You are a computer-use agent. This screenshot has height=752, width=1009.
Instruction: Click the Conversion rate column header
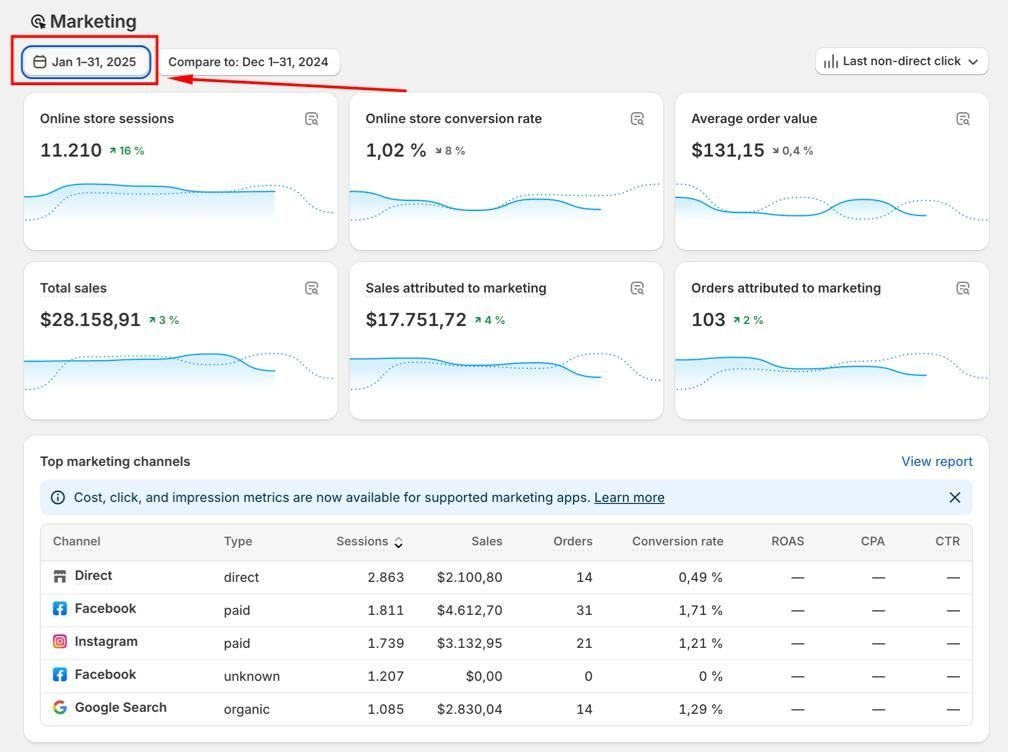[678, 541]
